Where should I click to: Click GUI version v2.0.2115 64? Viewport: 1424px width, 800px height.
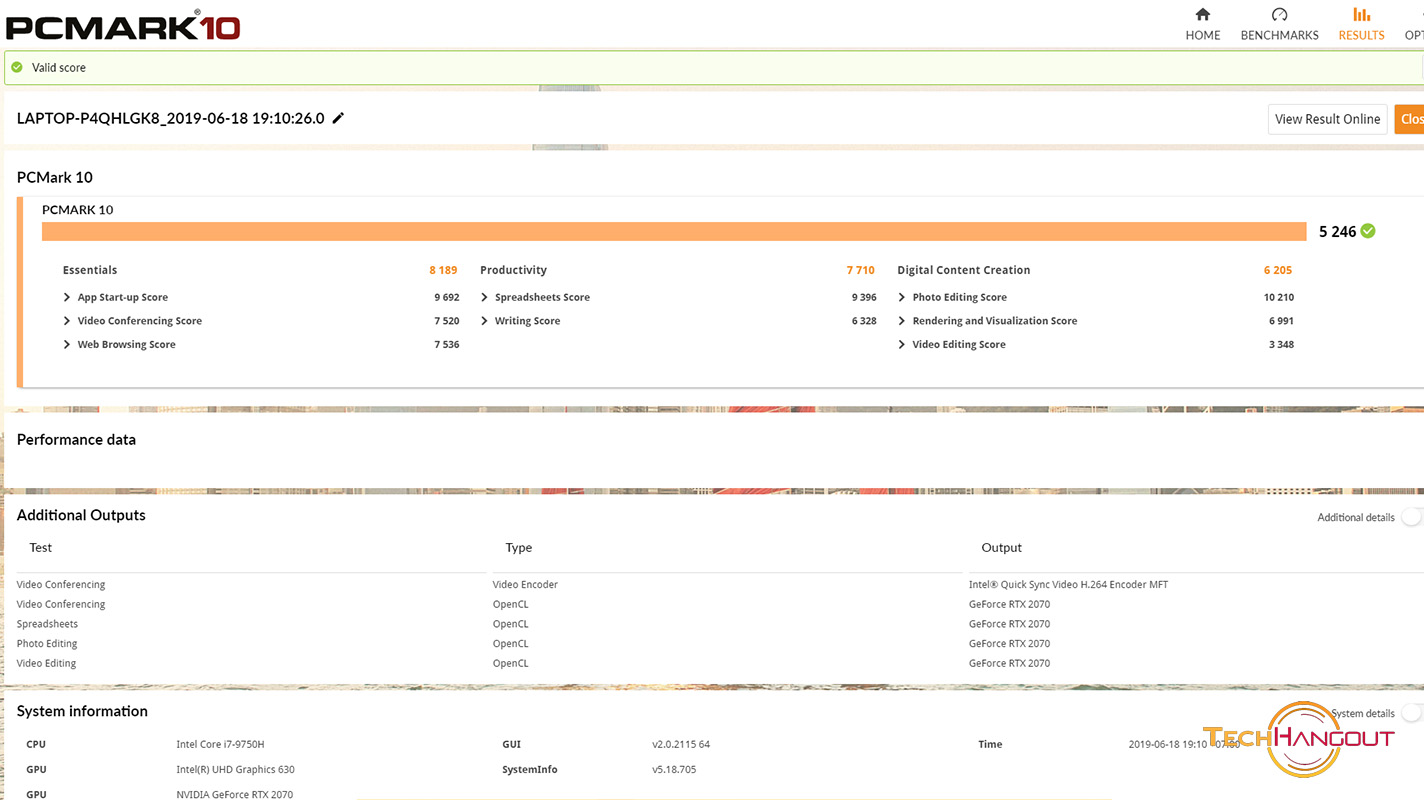click(x=681, y=744)
